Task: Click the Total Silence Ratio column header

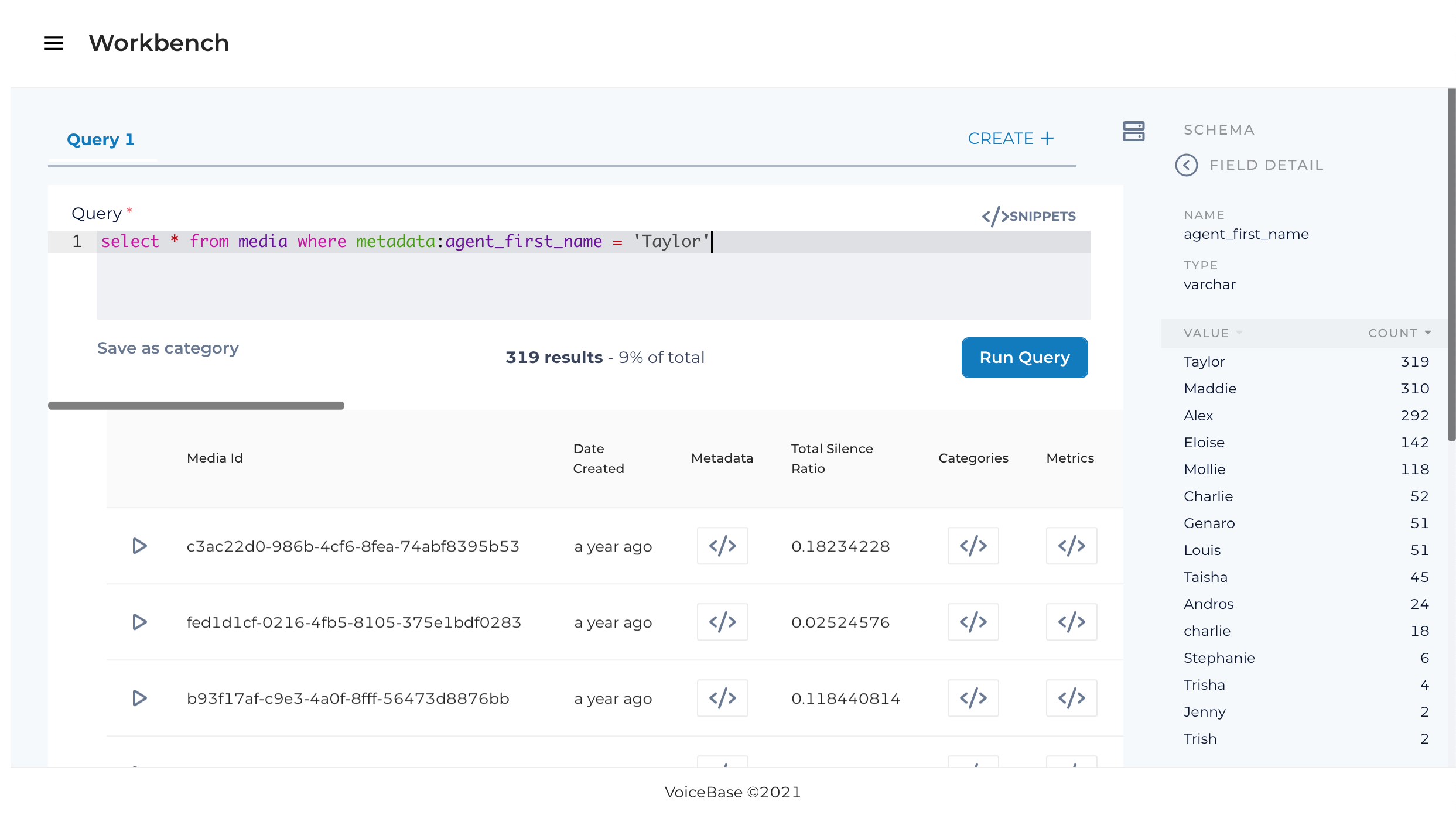Action: click(x=832, y=458)
